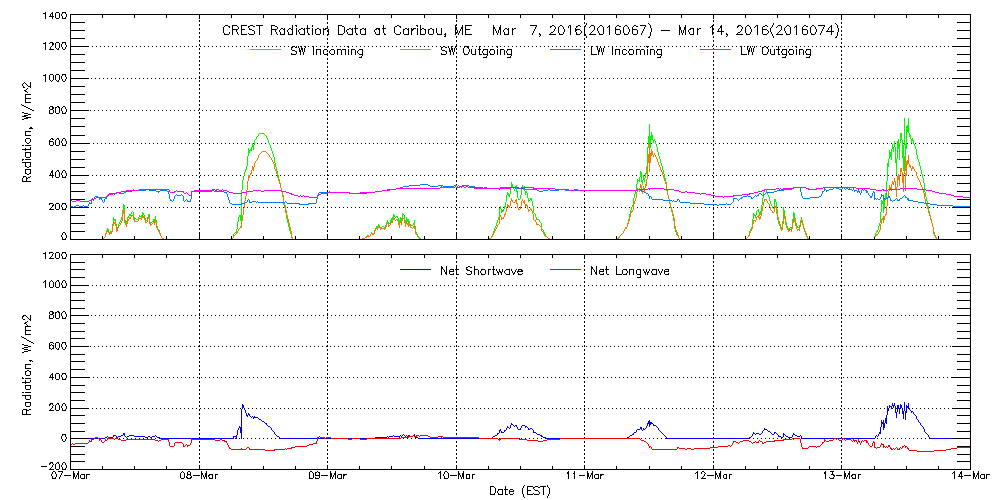The height and width of the screenshot is (500, 1000).
Task: Click the SW Outgoing legend label
Action: coord(476,52)
